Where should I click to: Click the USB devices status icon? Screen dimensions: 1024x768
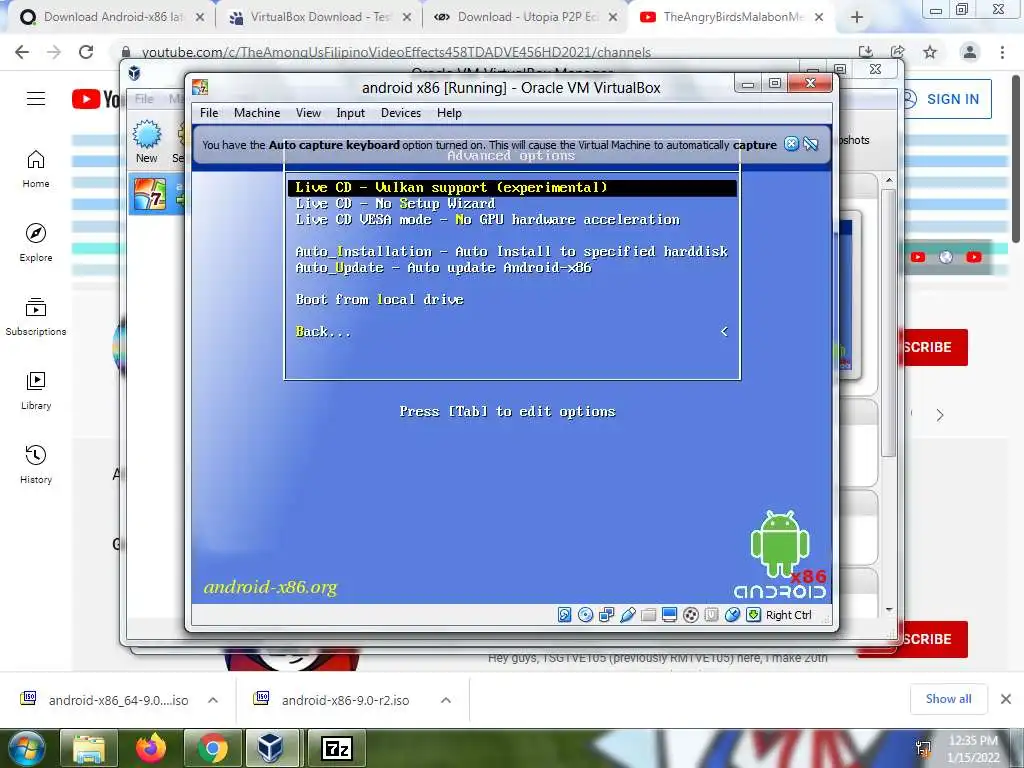click(x=628, y=615)
